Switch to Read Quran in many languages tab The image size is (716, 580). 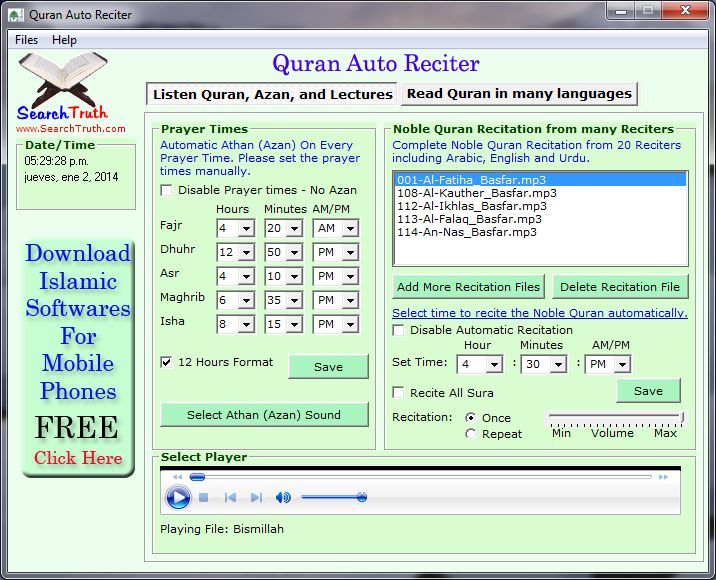tap(519, 94)
